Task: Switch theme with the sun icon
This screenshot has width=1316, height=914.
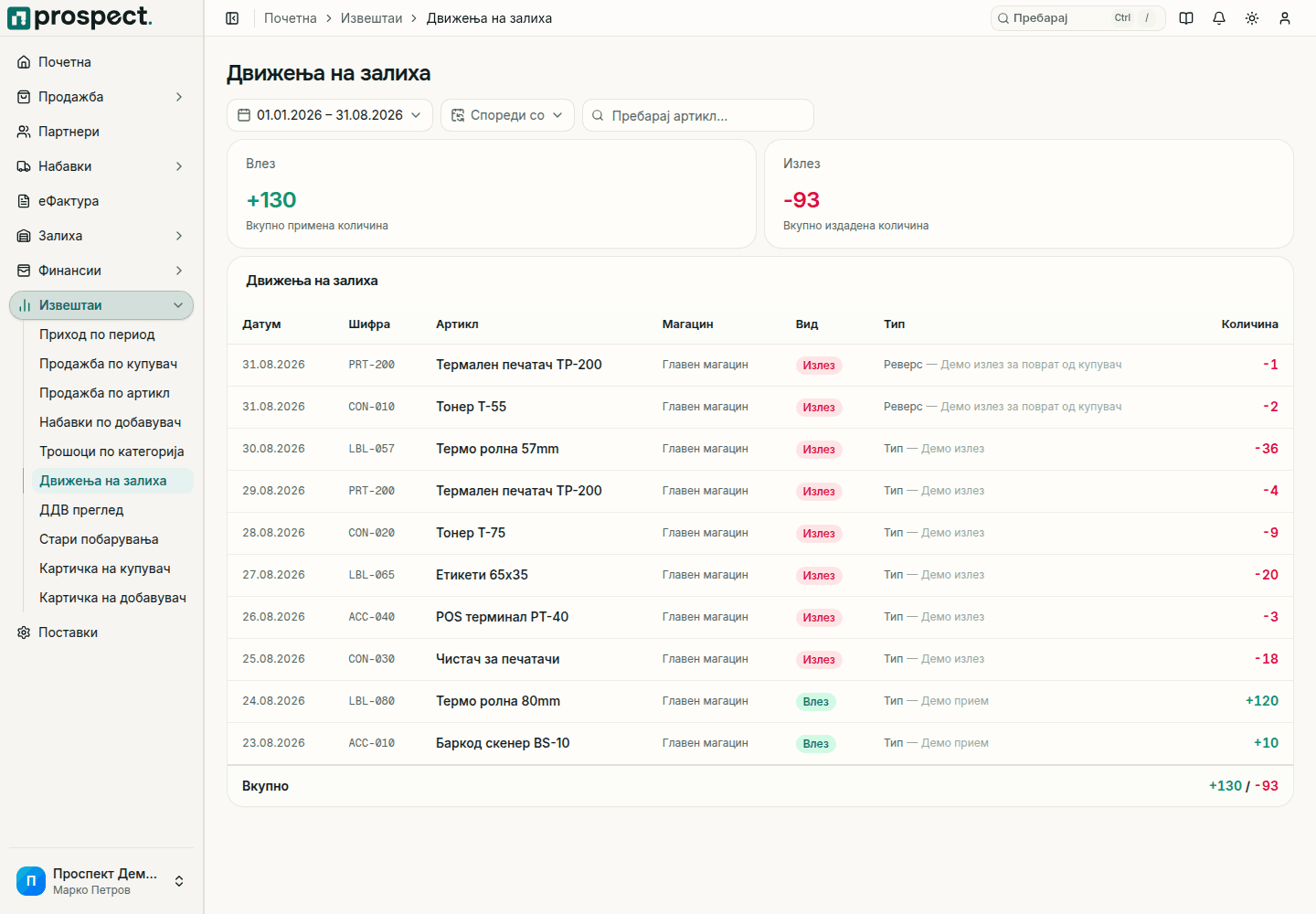Action: (x=1252, y=18)
